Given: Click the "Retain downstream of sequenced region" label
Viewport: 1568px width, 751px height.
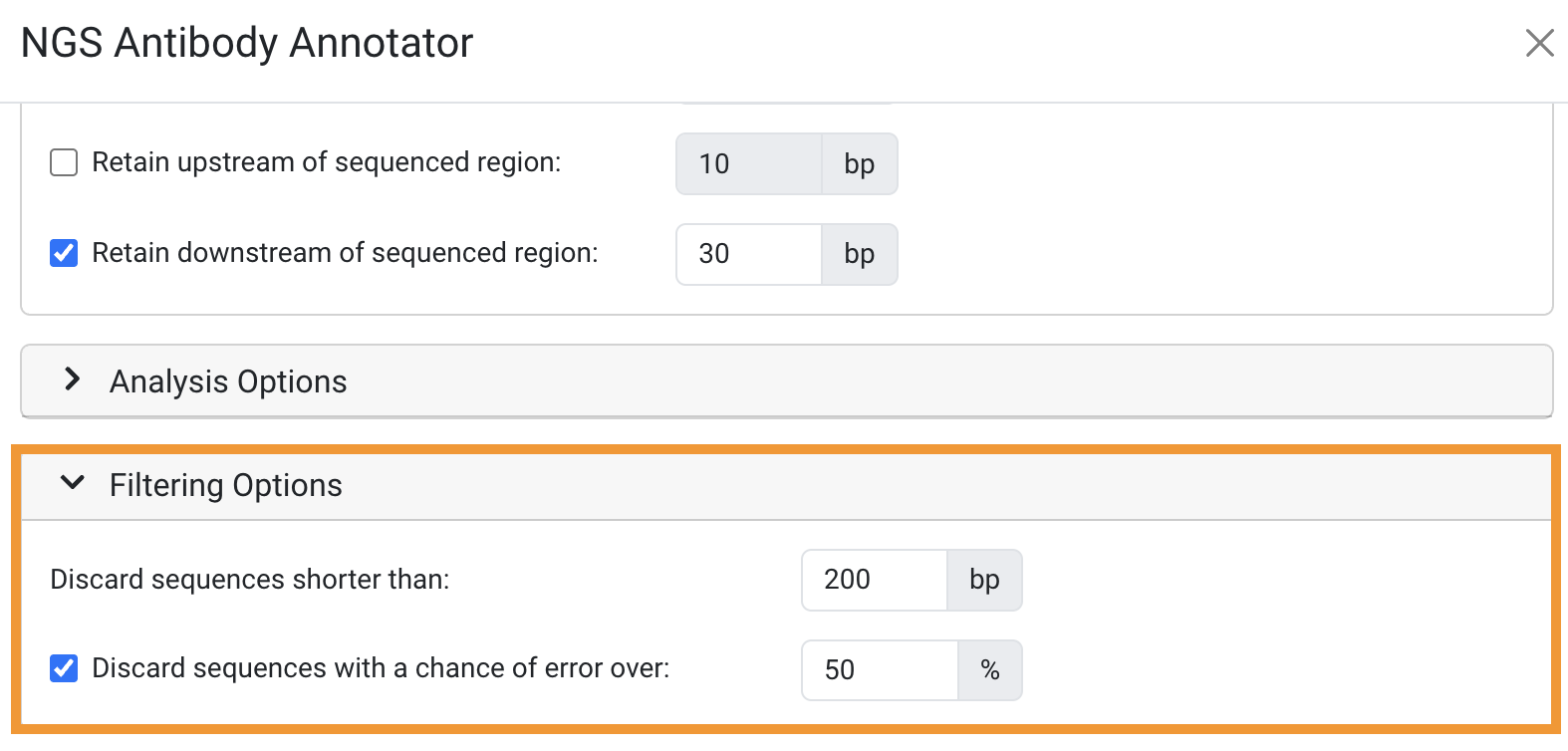Looking at the screenshot, I should (x=345, y=253).
